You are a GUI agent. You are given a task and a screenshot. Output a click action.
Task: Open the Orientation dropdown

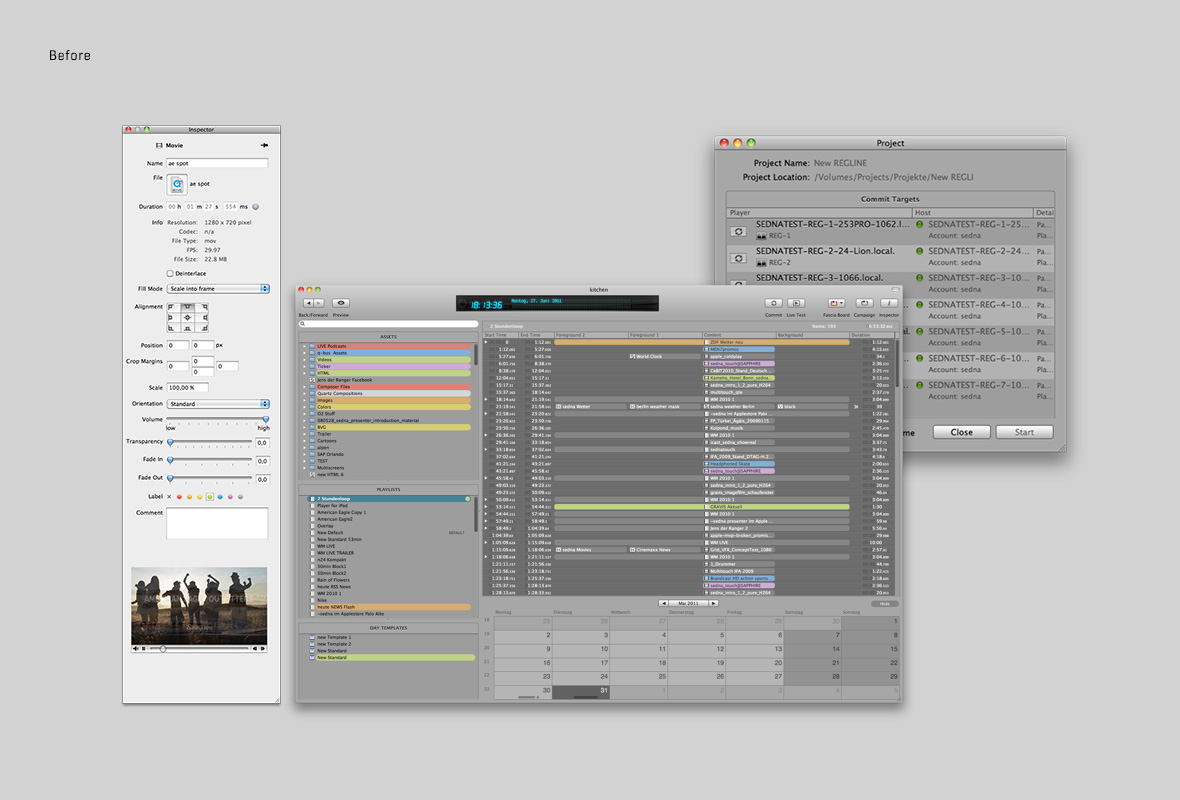coord(218,404)
